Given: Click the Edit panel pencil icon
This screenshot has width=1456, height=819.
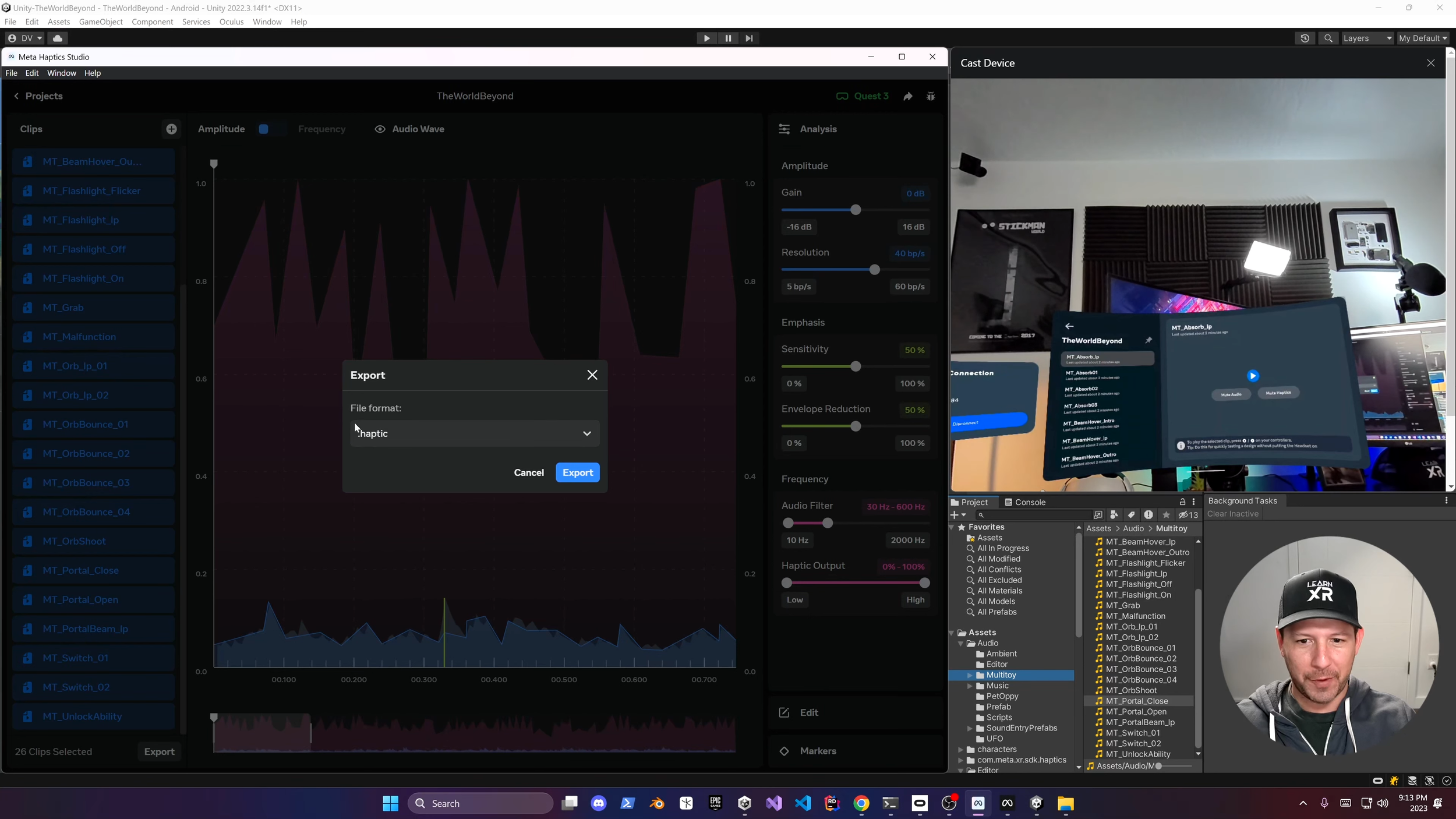Looking at the screenshot, I should coord(784,713).
